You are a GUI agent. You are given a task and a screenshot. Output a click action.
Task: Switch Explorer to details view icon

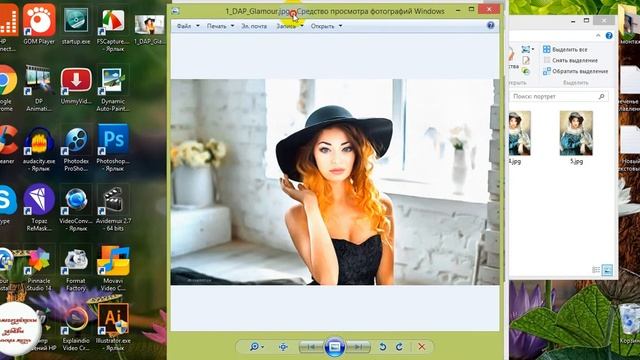point(596,270)
